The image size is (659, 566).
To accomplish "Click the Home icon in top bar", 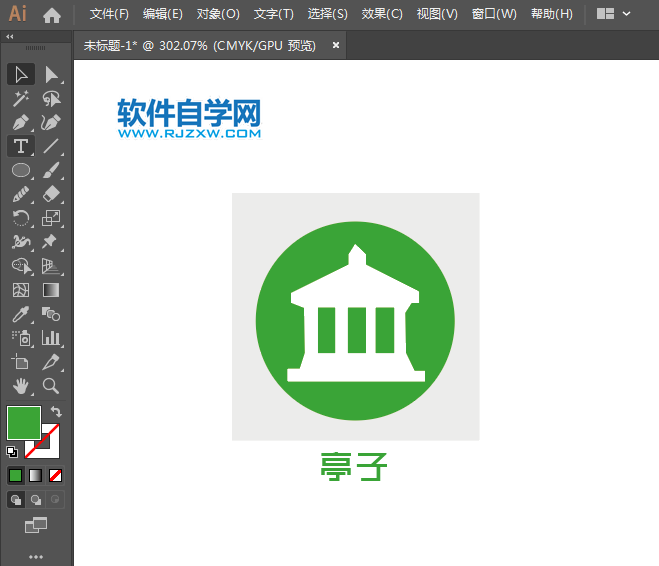I will pos(52,15).
